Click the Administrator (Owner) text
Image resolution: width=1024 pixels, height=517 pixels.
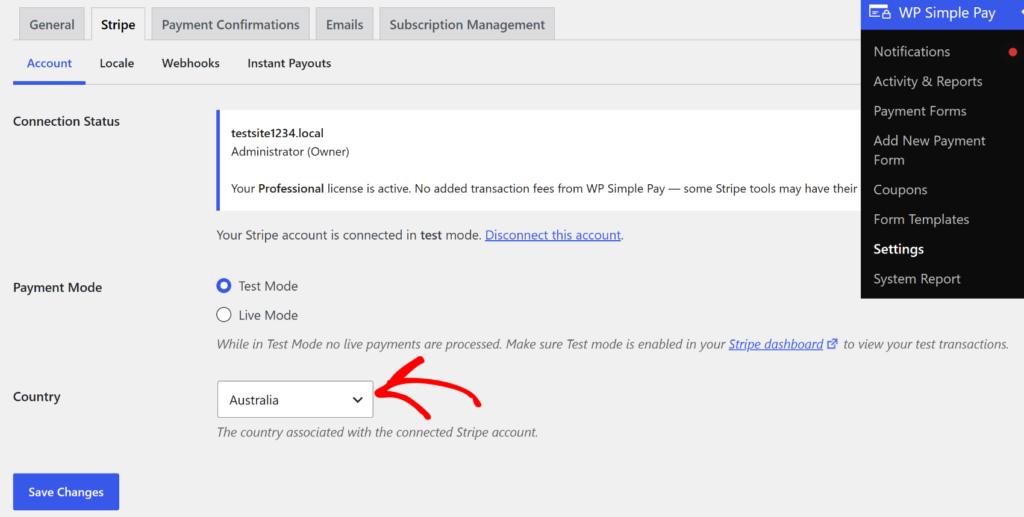tap(290, 151)
